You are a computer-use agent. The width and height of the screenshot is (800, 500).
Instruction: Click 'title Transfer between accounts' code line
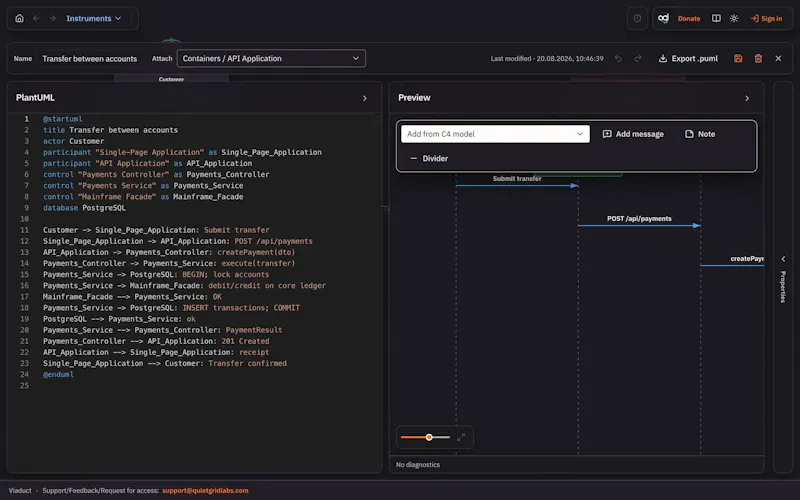pyautogui.click(x=110, y=130)
